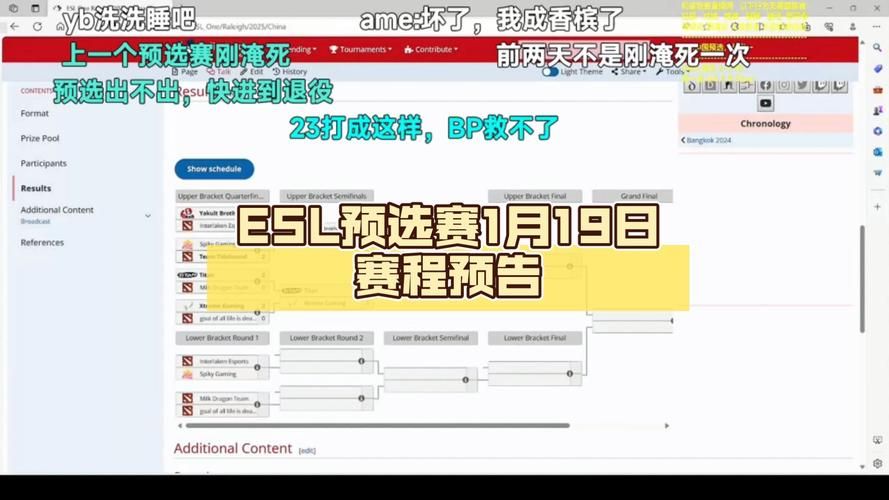Show match info for Lower Bracket Semifinal

pos(465,380)
